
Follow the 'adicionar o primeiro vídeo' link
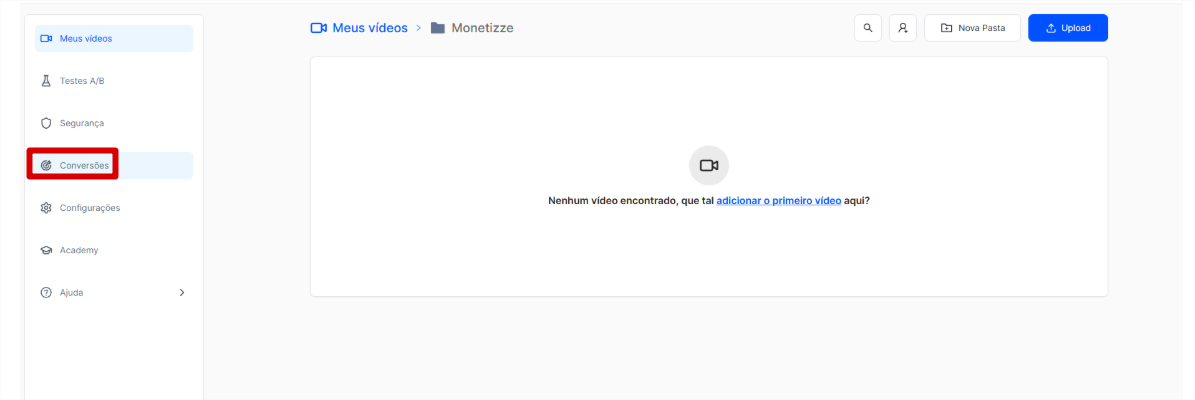click(x=779, y=200)
